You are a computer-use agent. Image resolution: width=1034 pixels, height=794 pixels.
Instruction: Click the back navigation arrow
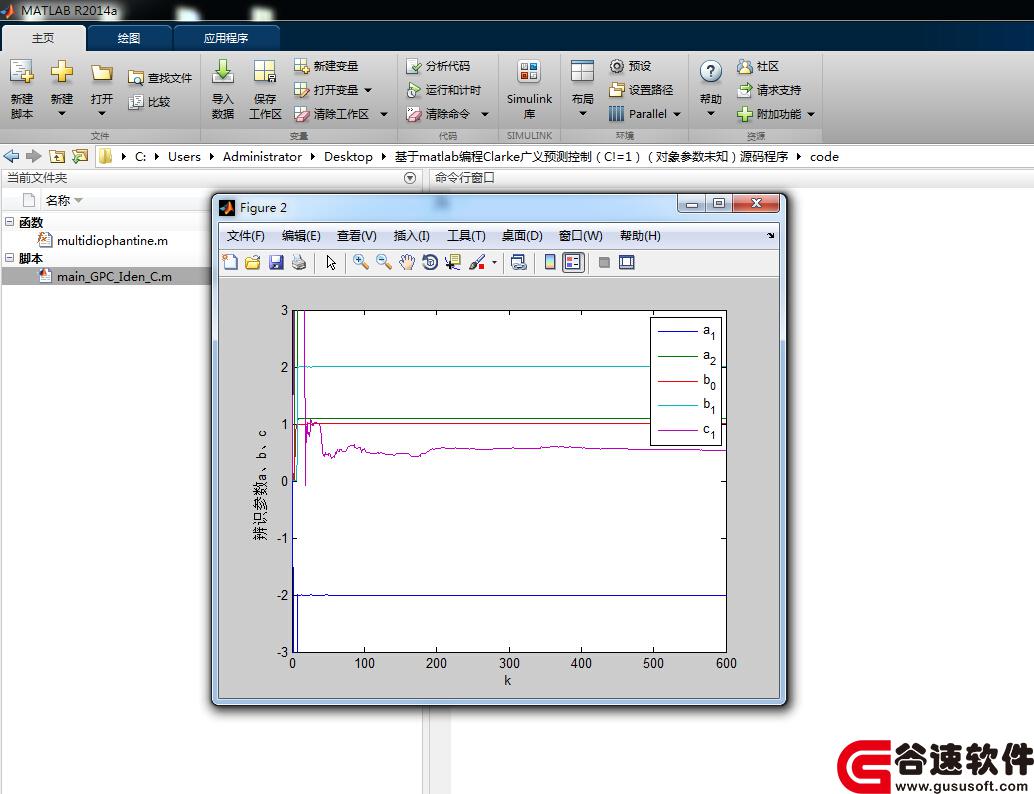click(x=11, y=156)
